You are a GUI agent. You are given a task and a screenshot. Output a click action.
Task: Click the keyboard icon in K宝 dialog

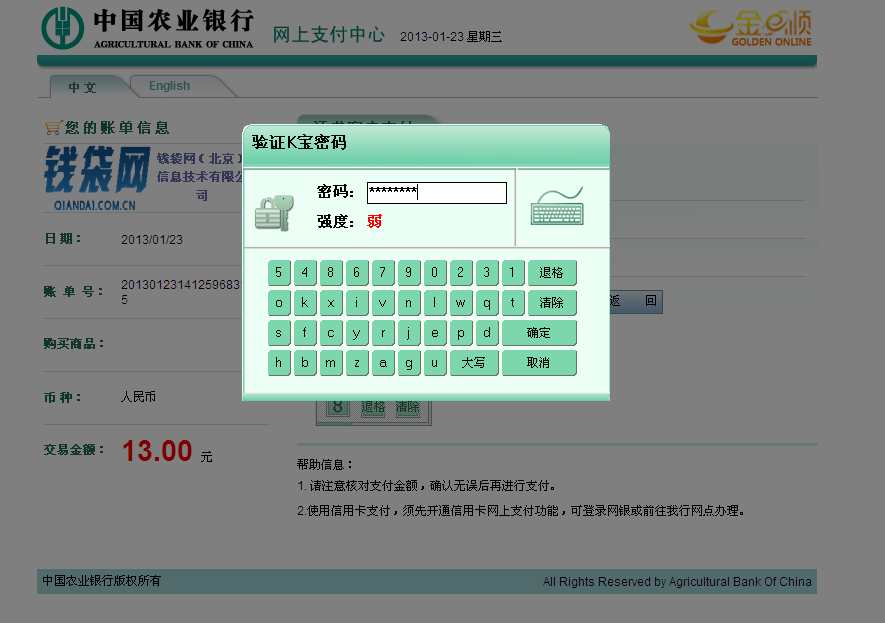coord(557,206)
